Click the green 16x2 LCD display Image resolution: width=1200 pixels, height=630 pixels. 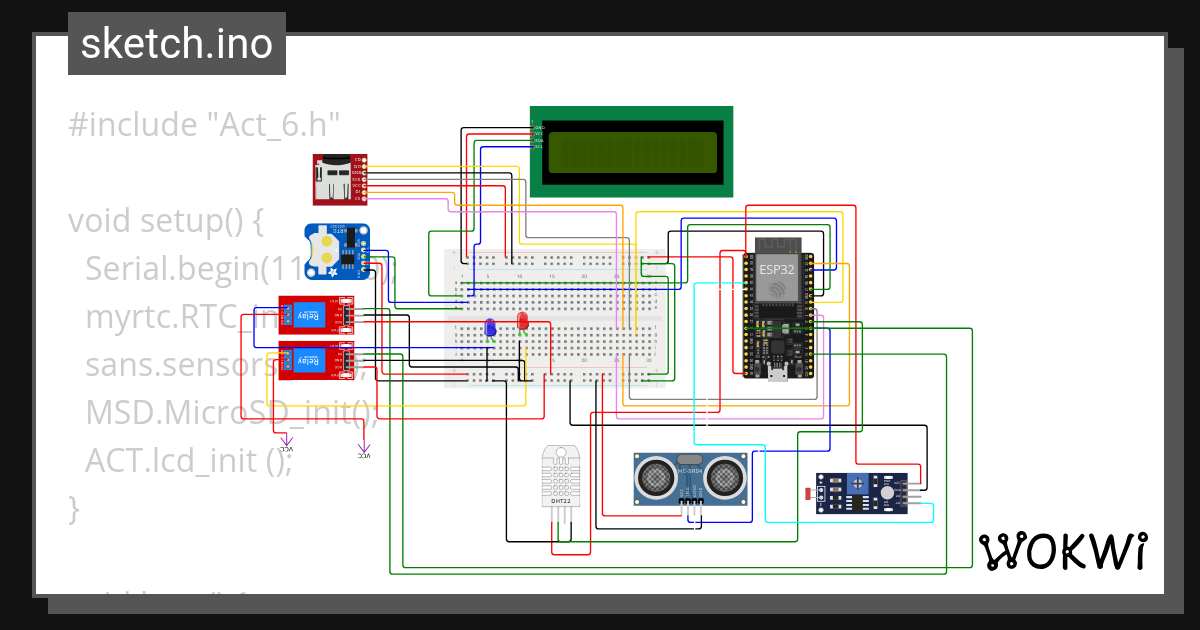click(630, 152)
